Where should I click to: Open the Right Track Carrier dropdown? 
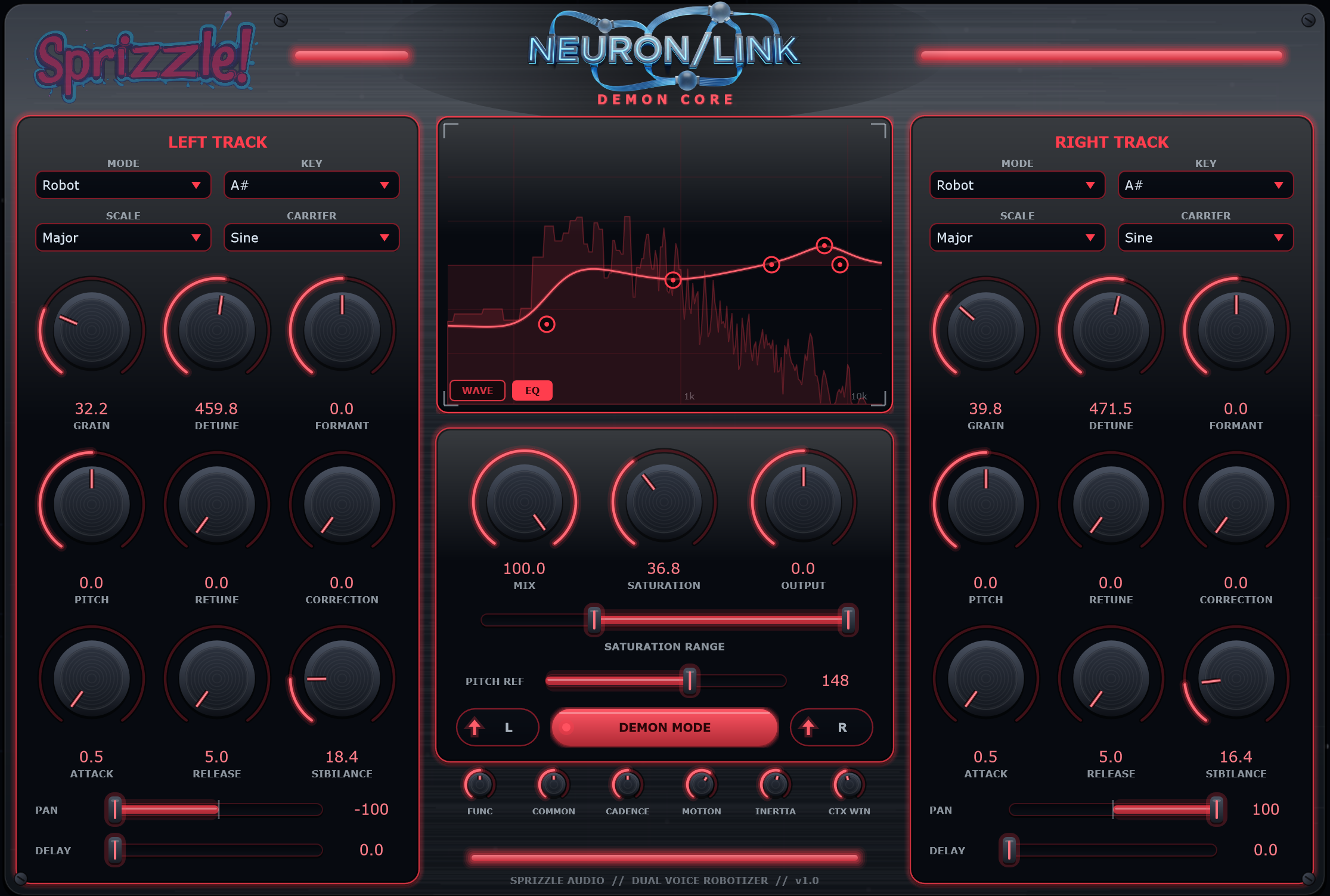point(1206,238)
